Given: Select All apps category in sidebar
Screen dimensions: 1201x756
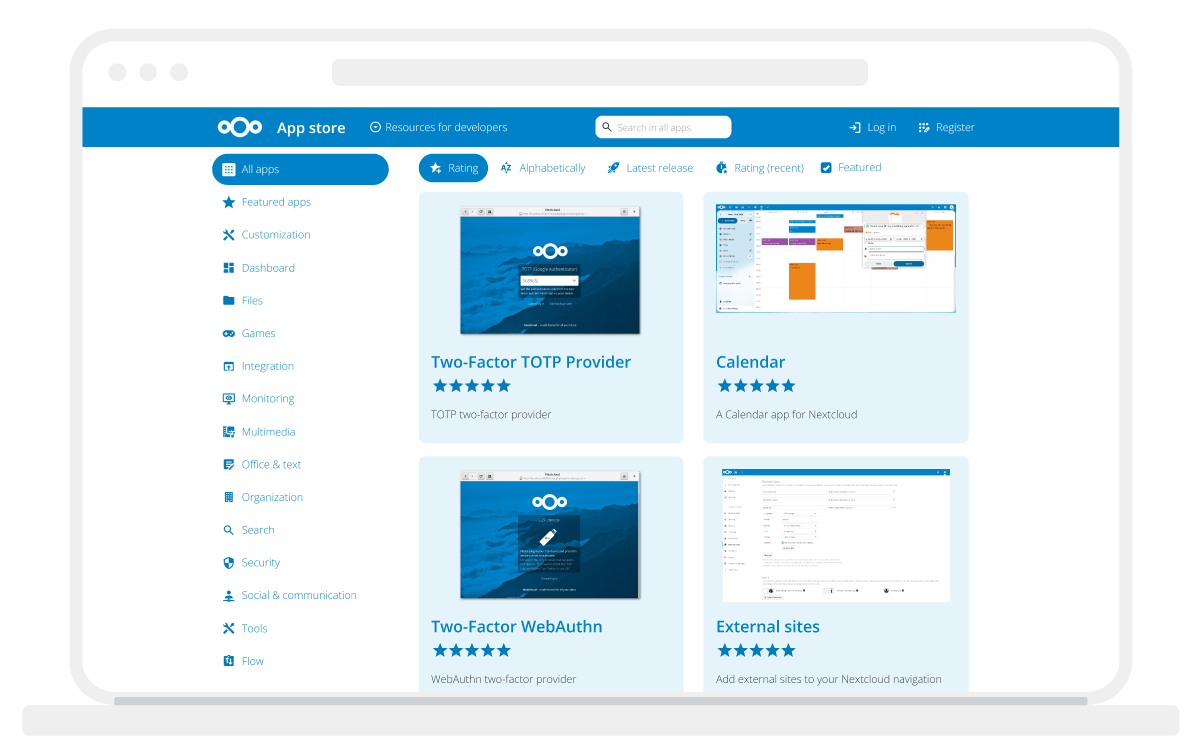Looking at the screenshot, I should 300,170.
